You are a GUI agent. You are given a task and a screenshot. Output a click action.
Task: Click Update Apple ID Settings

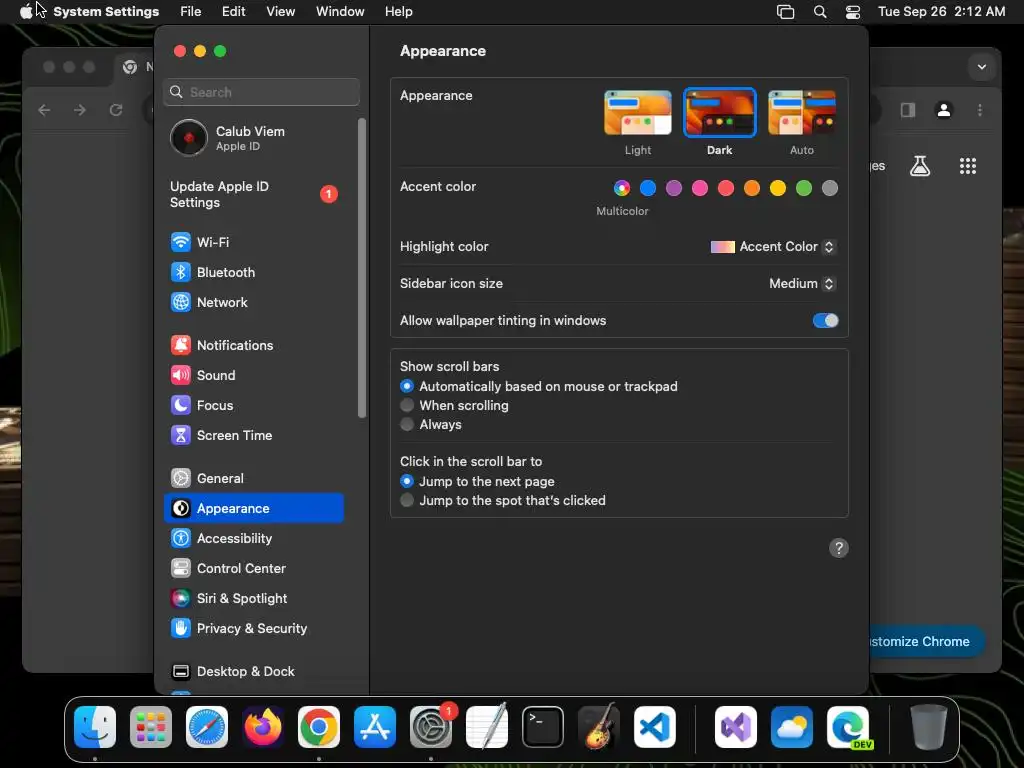253,195
